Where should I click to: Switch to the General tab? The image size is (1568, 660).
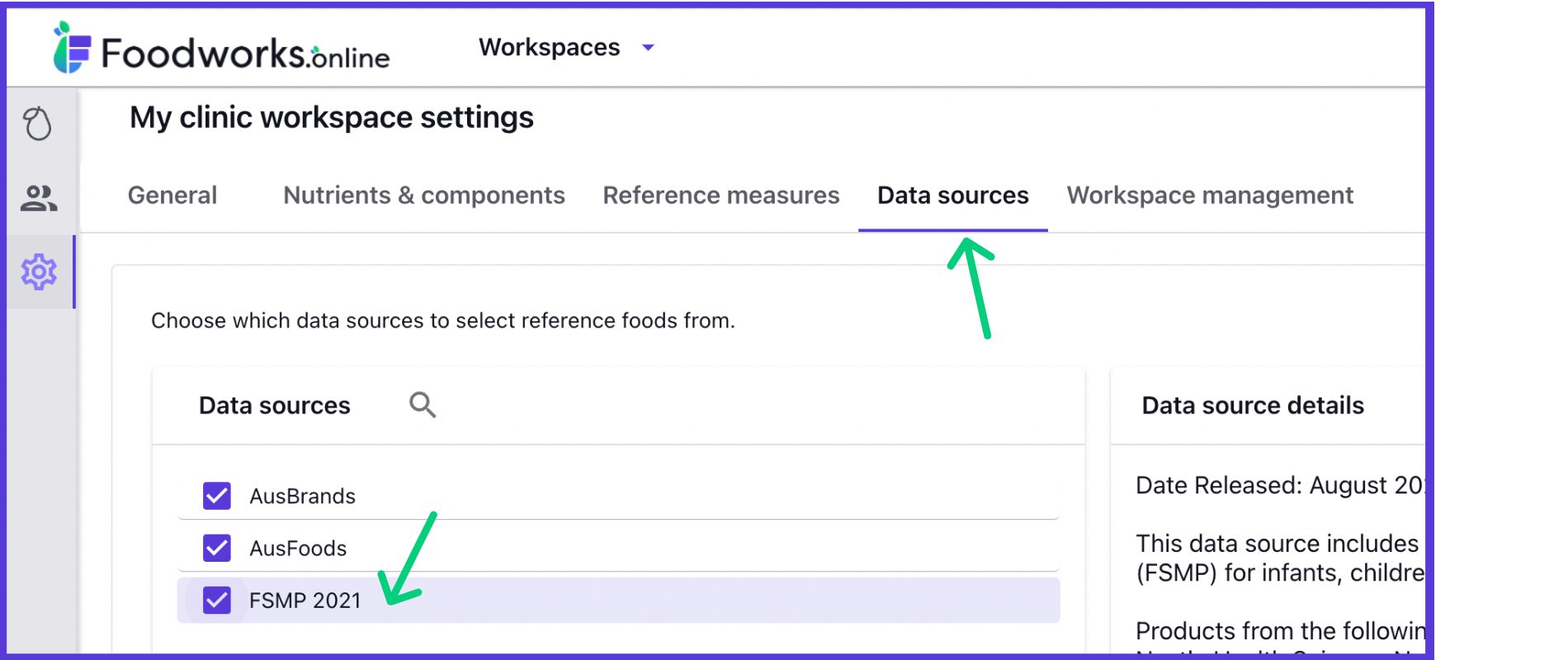pos(172,196)
